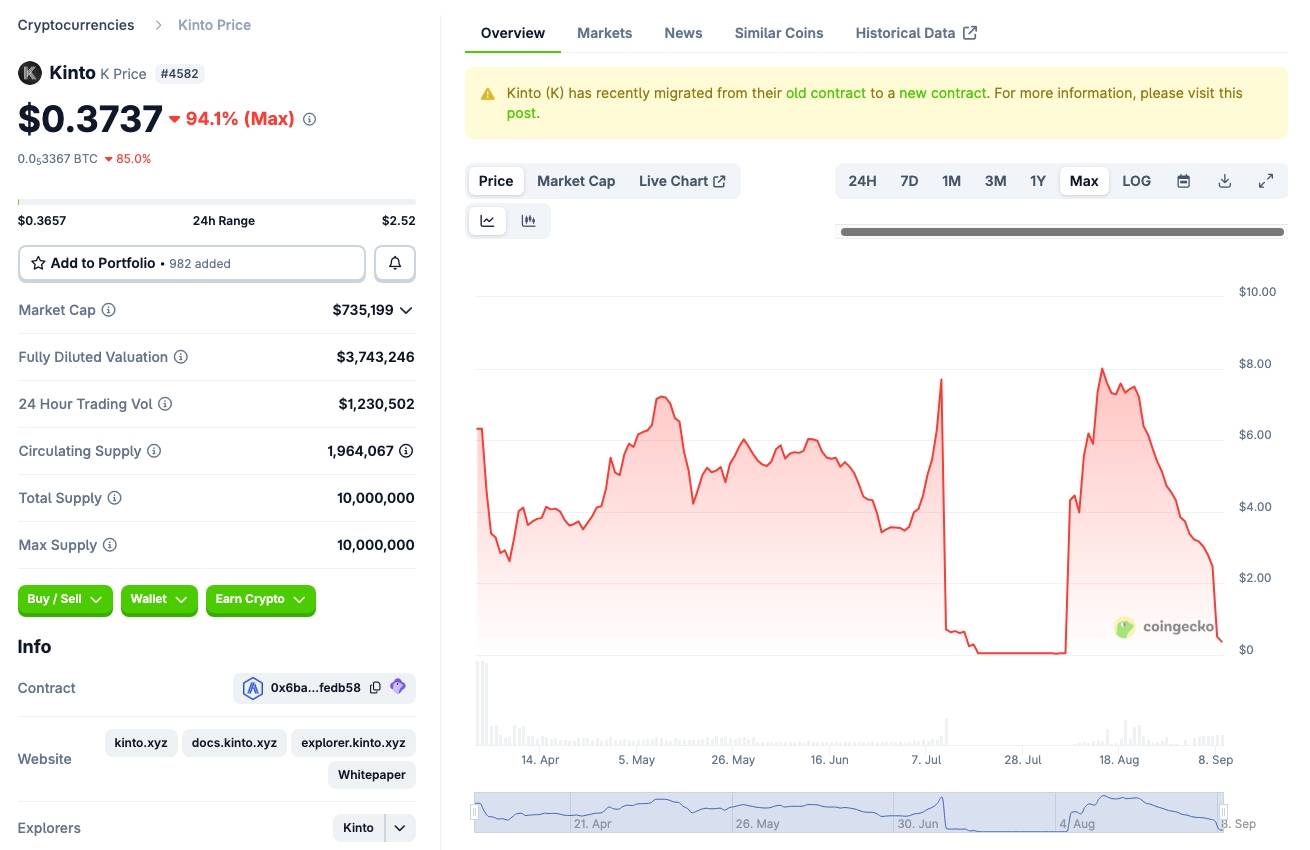Click the 24h Range progress bar

pos(216,202)
